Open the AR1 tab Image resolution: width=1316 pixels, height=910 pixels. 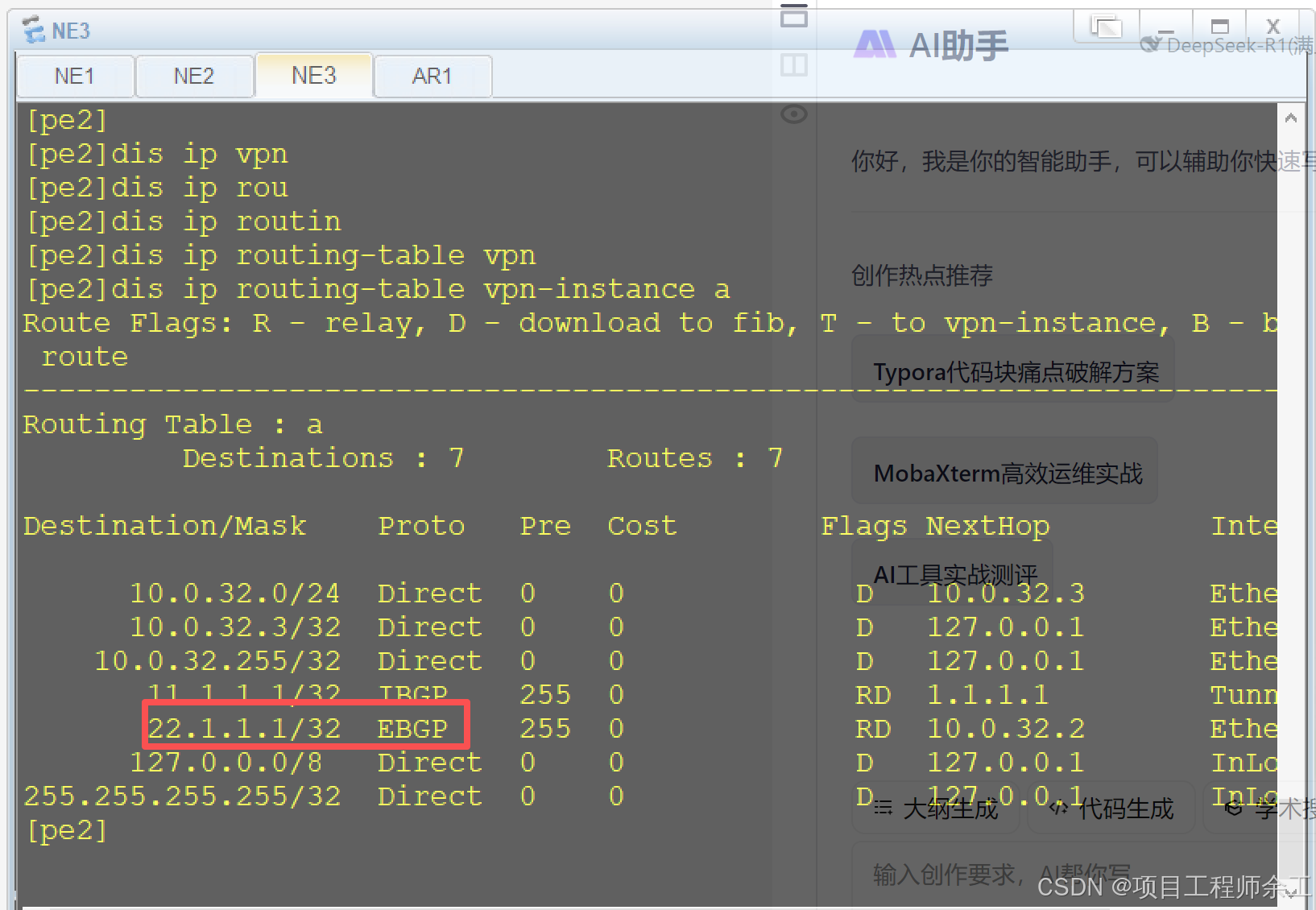[x=432, y=77]
